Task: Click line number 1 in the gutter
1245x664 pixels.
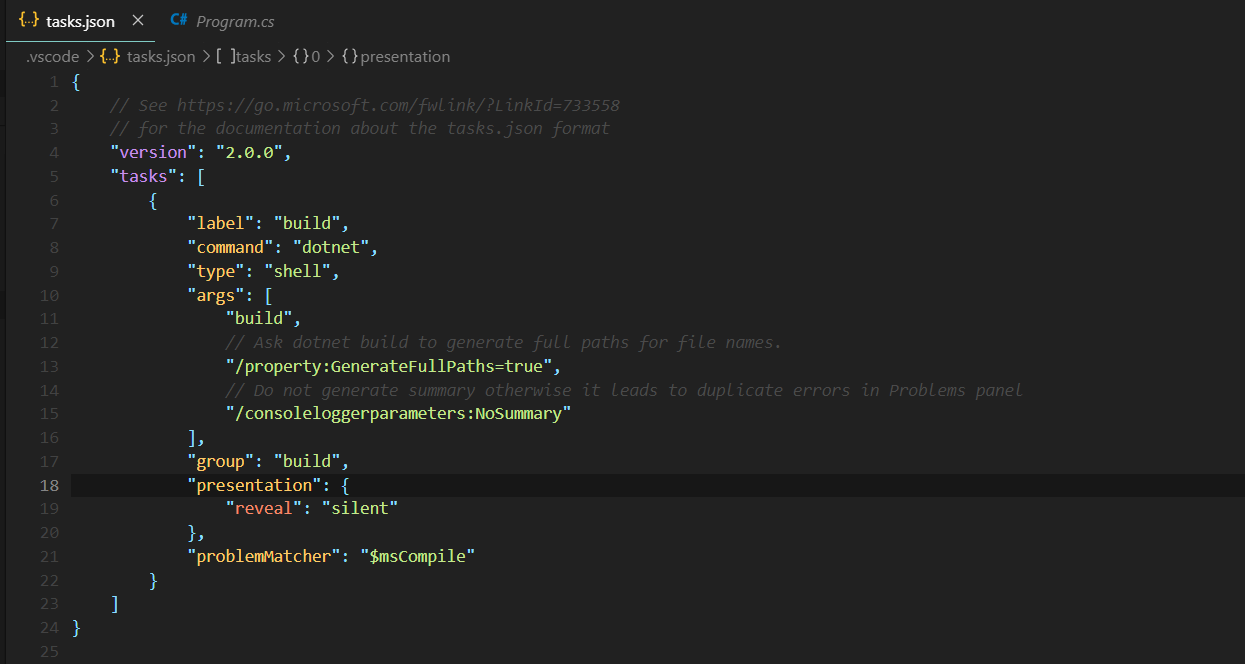Action: pyautogui.click(x=54, y=81)
